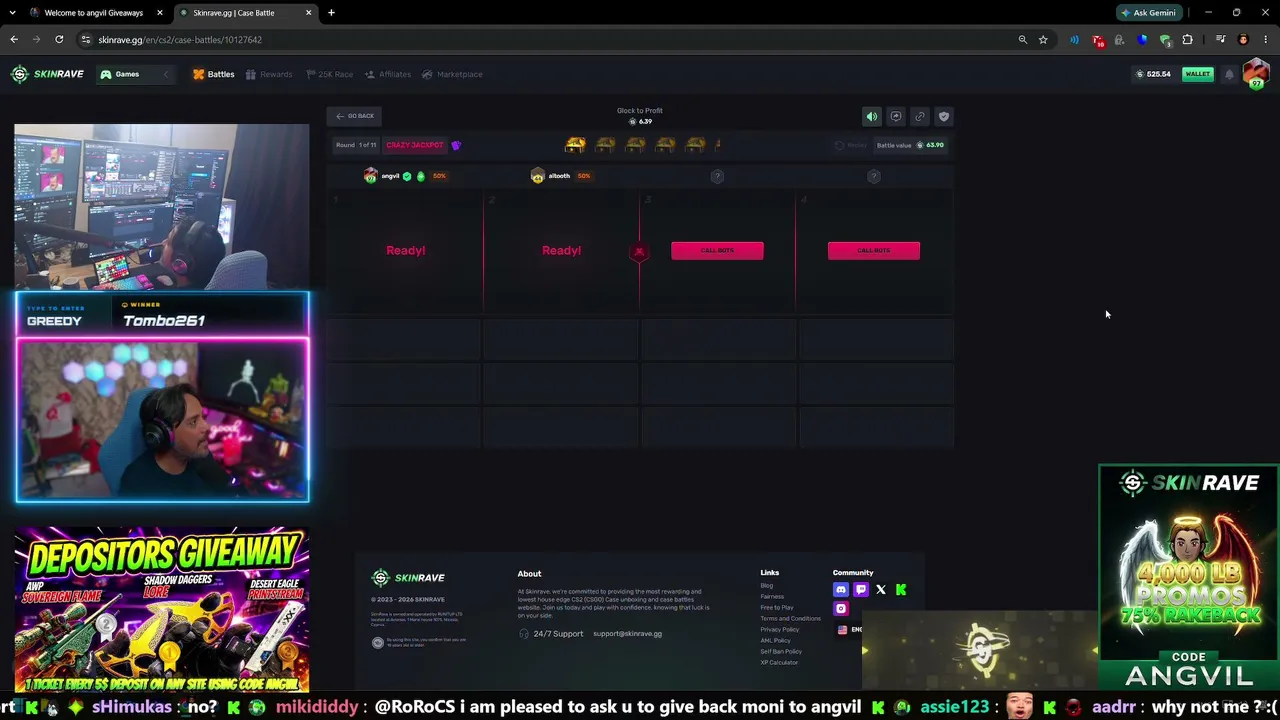Click the purple cards icon beside Crazy Jackpot
The height and width of the screenshot is (720, 1280).
click(x=456, y=145)
